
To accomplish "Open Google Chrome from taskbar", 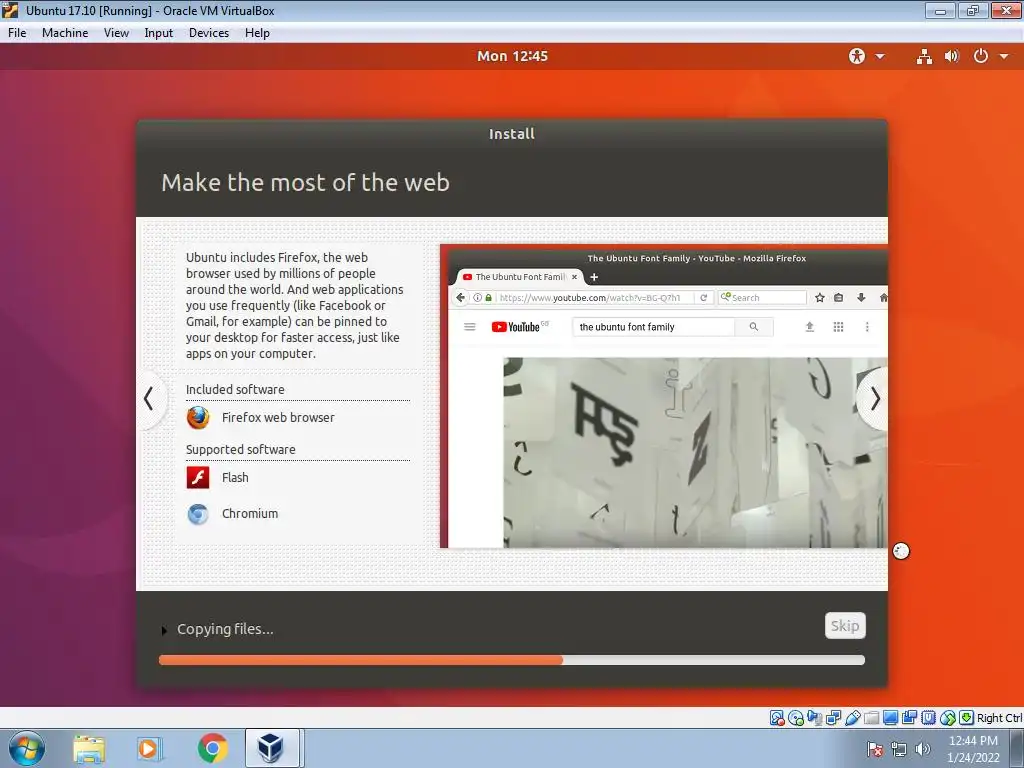I will [212, 748].
